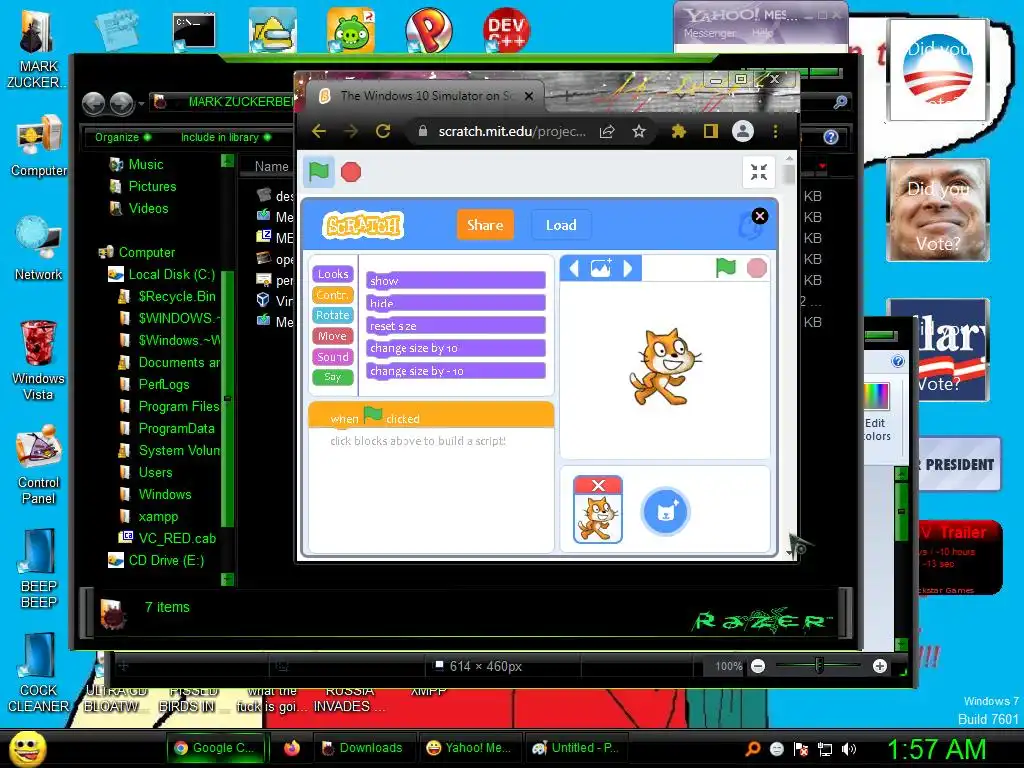Image resolution: width=1024 pixels, height=768 pixels.
Task: Select CD Drive (E:) in the tree
Action: click(x=156, y=560)
